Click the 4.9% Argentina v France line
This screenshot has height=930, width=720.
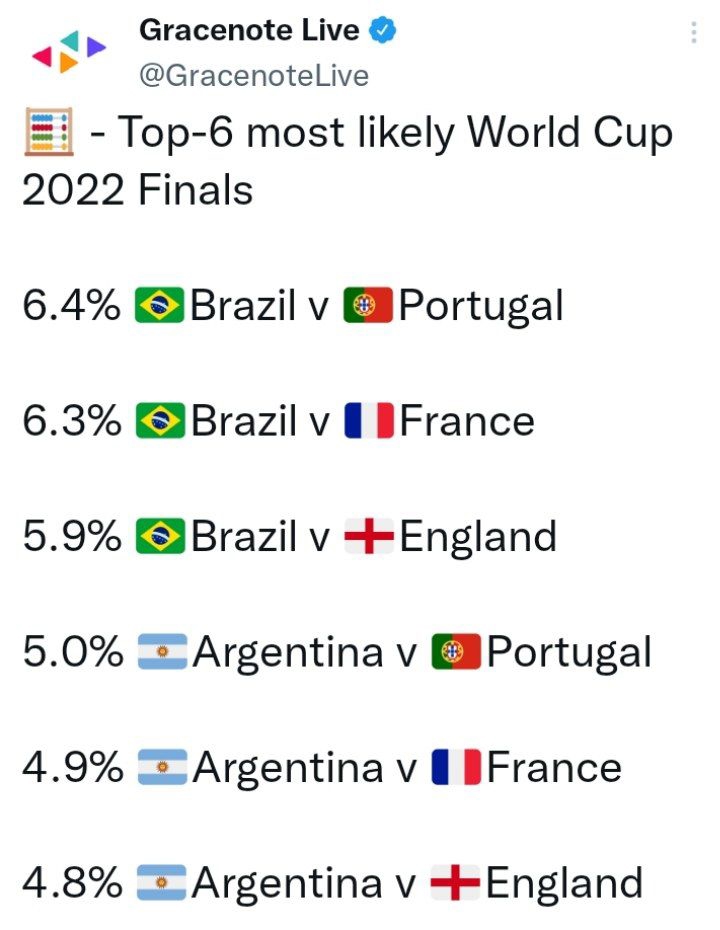pos(322,767)
